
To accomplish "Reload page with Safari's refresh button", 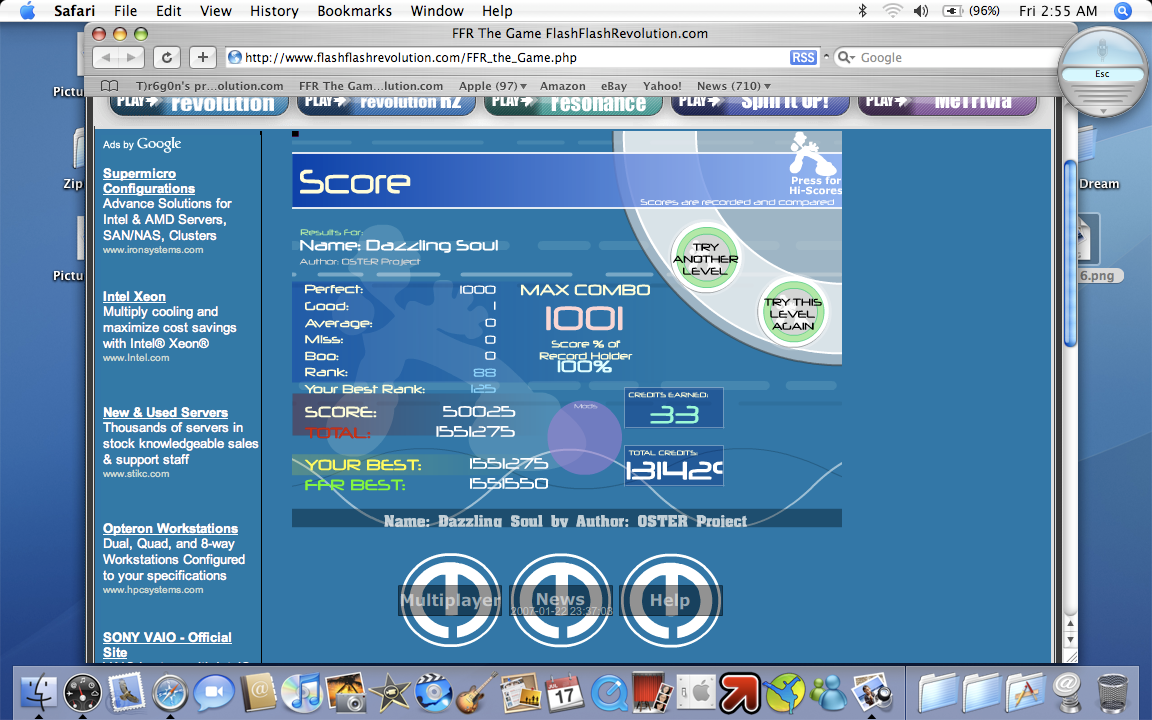I will click(x=166, y=58).
